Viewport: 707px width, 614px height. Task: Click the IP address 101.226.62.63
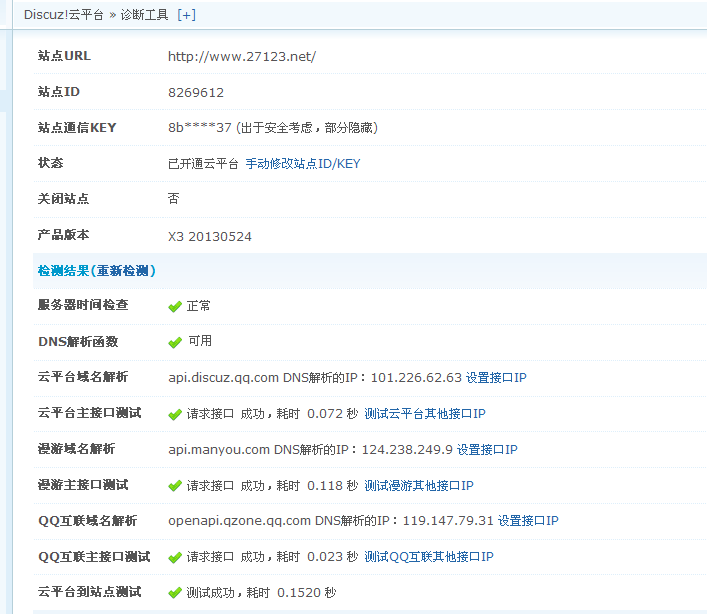click(x=416, y=377)
